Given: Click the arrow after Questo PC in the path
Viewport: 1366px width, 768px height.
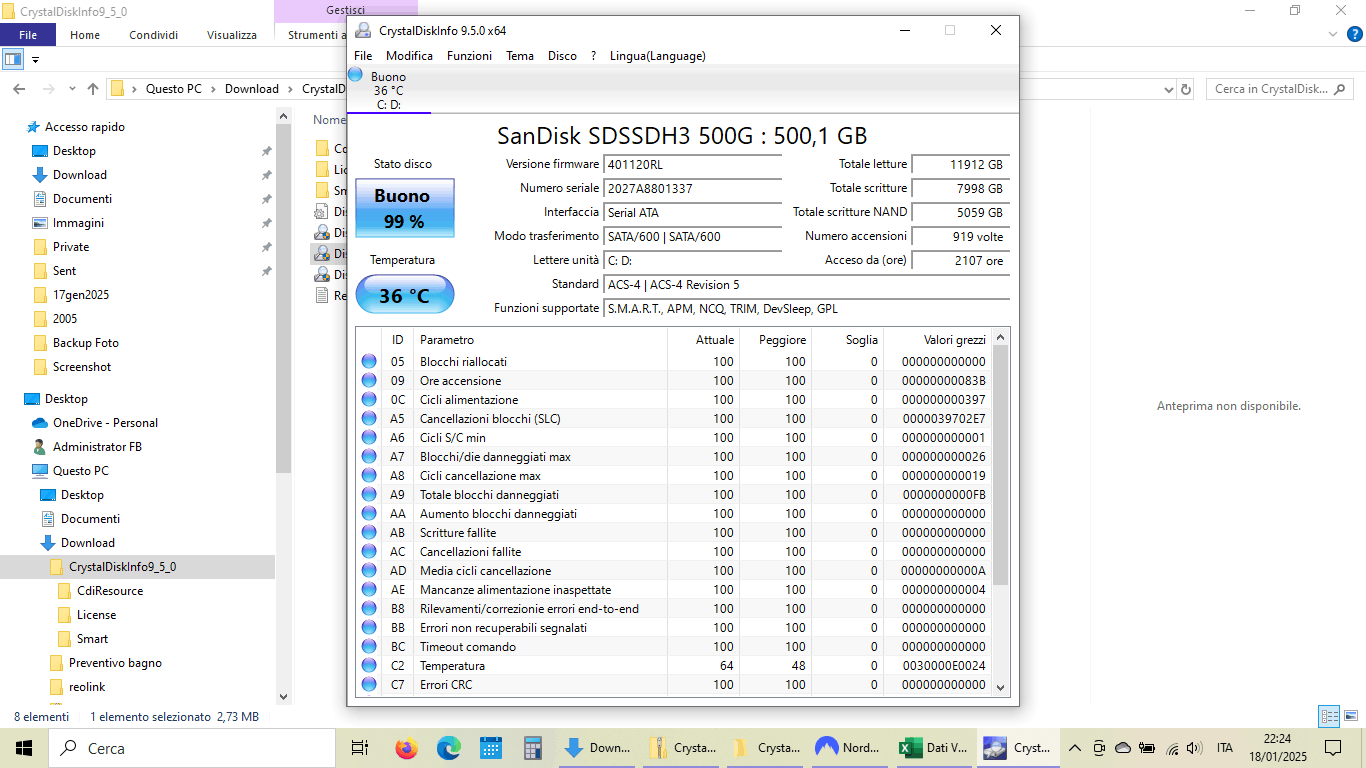Looking at the screenshot, I should click(x=213, y=89).
